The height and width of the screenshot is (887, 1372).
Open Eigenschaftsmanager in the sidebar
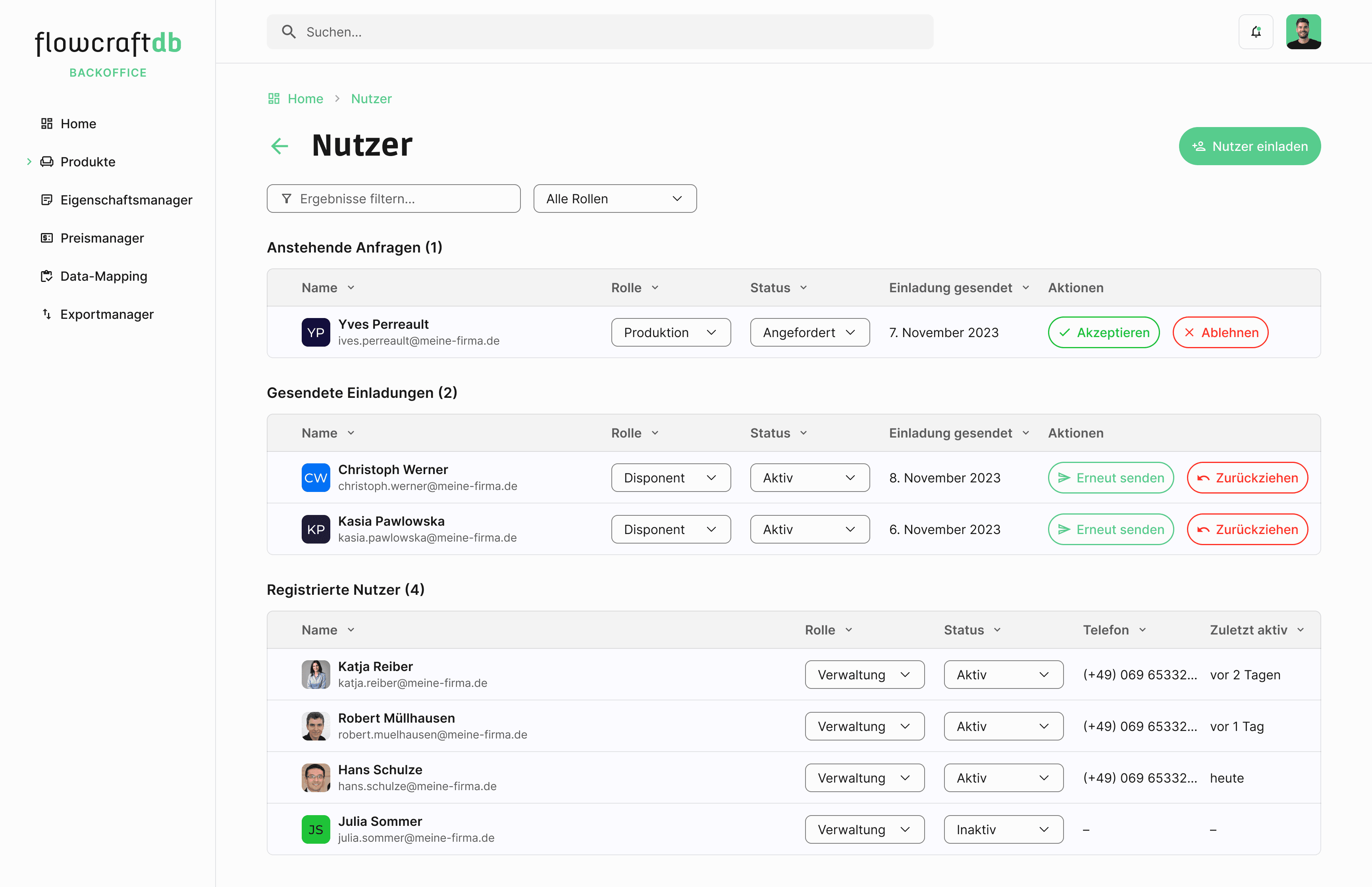coord(125,200)
